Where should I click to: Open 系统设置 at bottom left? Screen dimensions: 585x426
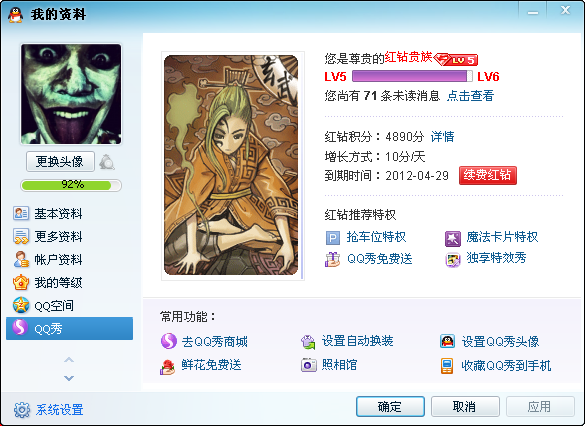[x=49, y=410]
